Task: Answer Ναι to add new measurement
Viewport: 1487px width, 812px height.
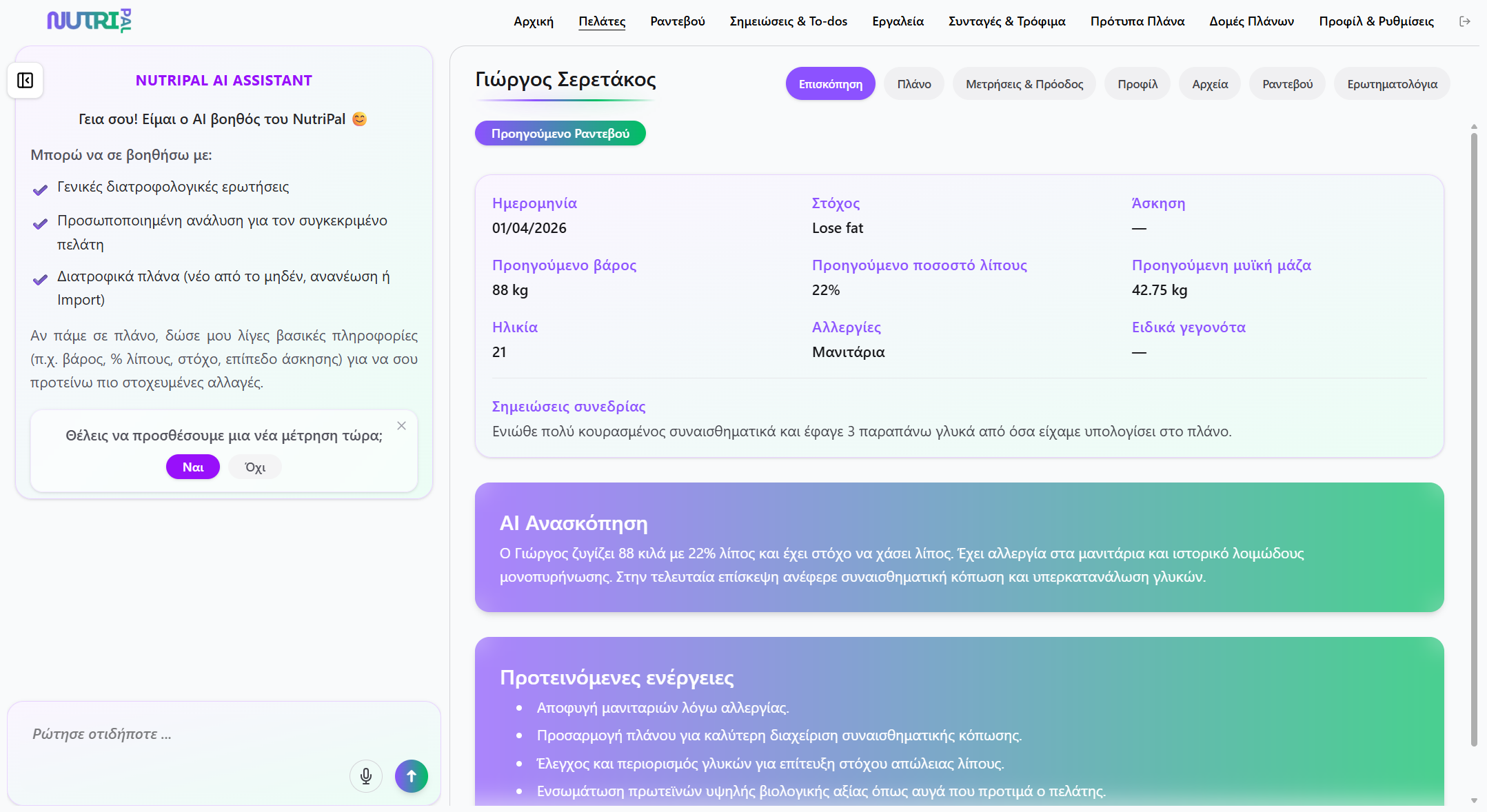Action: pos(192,467)
